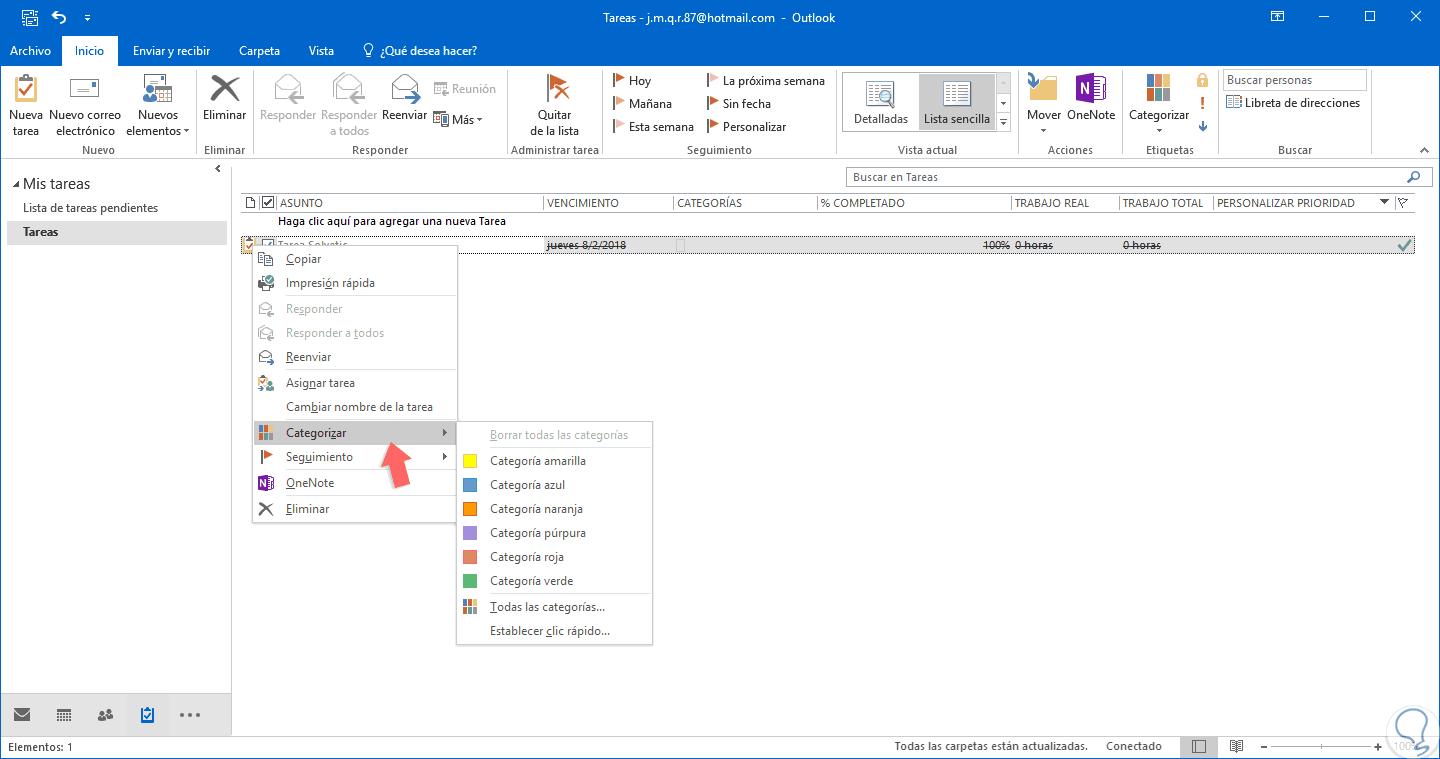Open the Nuevos elementos dropdown
Image resolution: width=1440 pixels, height=759 pixels.
pyautogui.click(x=159, y=104)
